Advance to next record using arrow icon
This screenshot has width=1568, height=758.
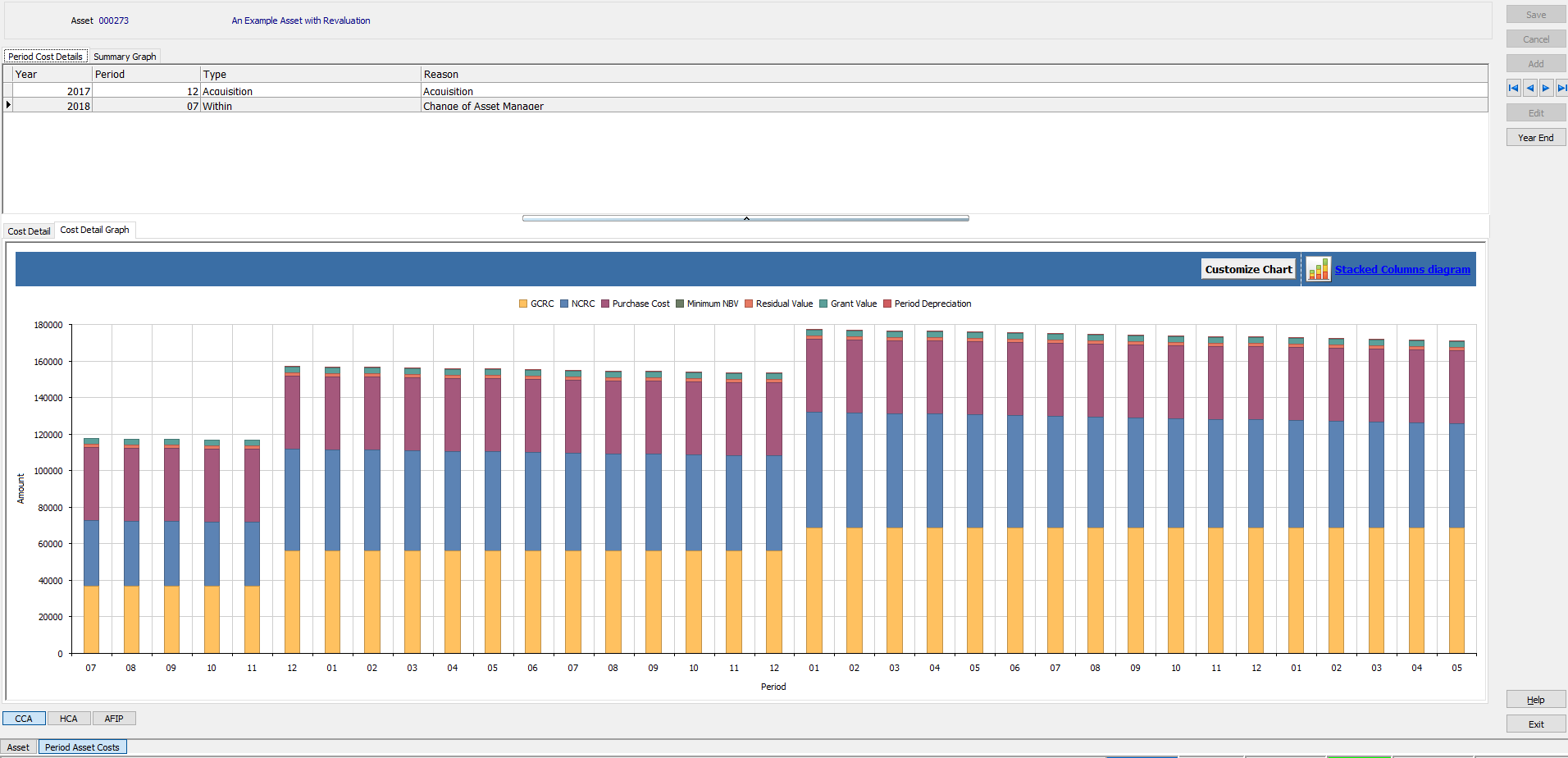pyautogui.click(x=1546, y=88)
